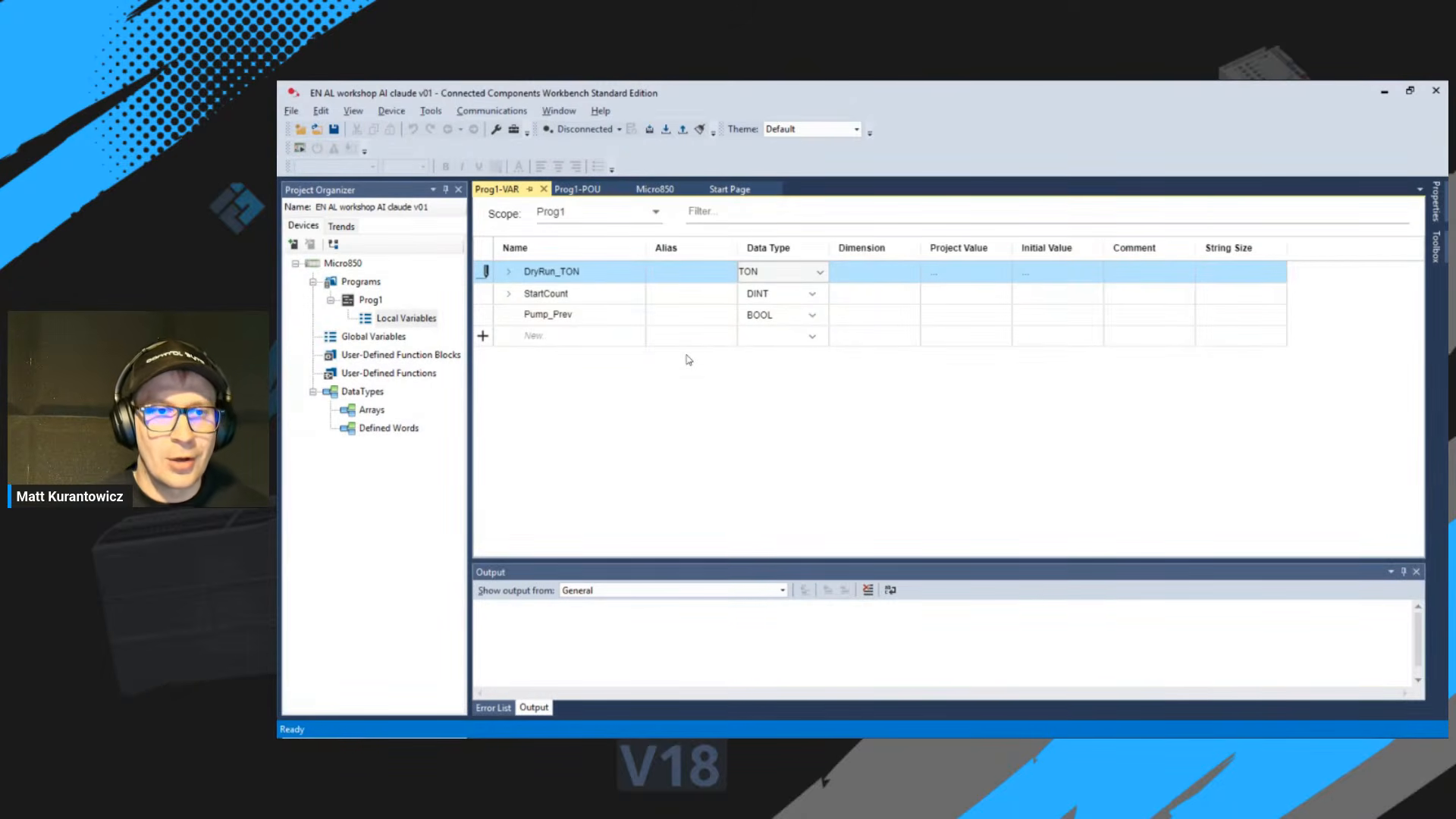
Task: Expand the StartCount variable row
Action: 509,293
